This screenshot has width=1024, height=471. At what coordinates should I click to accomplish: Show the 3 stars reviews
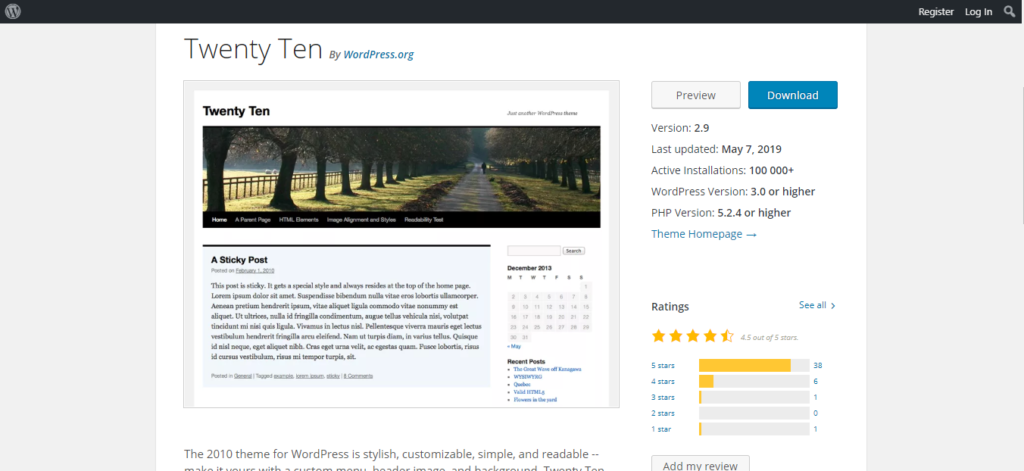pos(664,397)
